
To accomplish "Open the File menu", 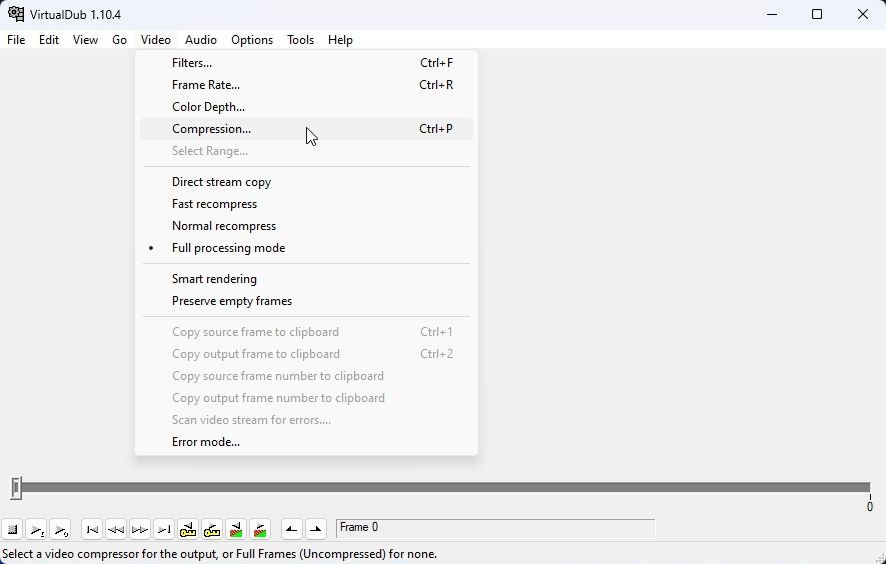I will (x=16, y=40).
